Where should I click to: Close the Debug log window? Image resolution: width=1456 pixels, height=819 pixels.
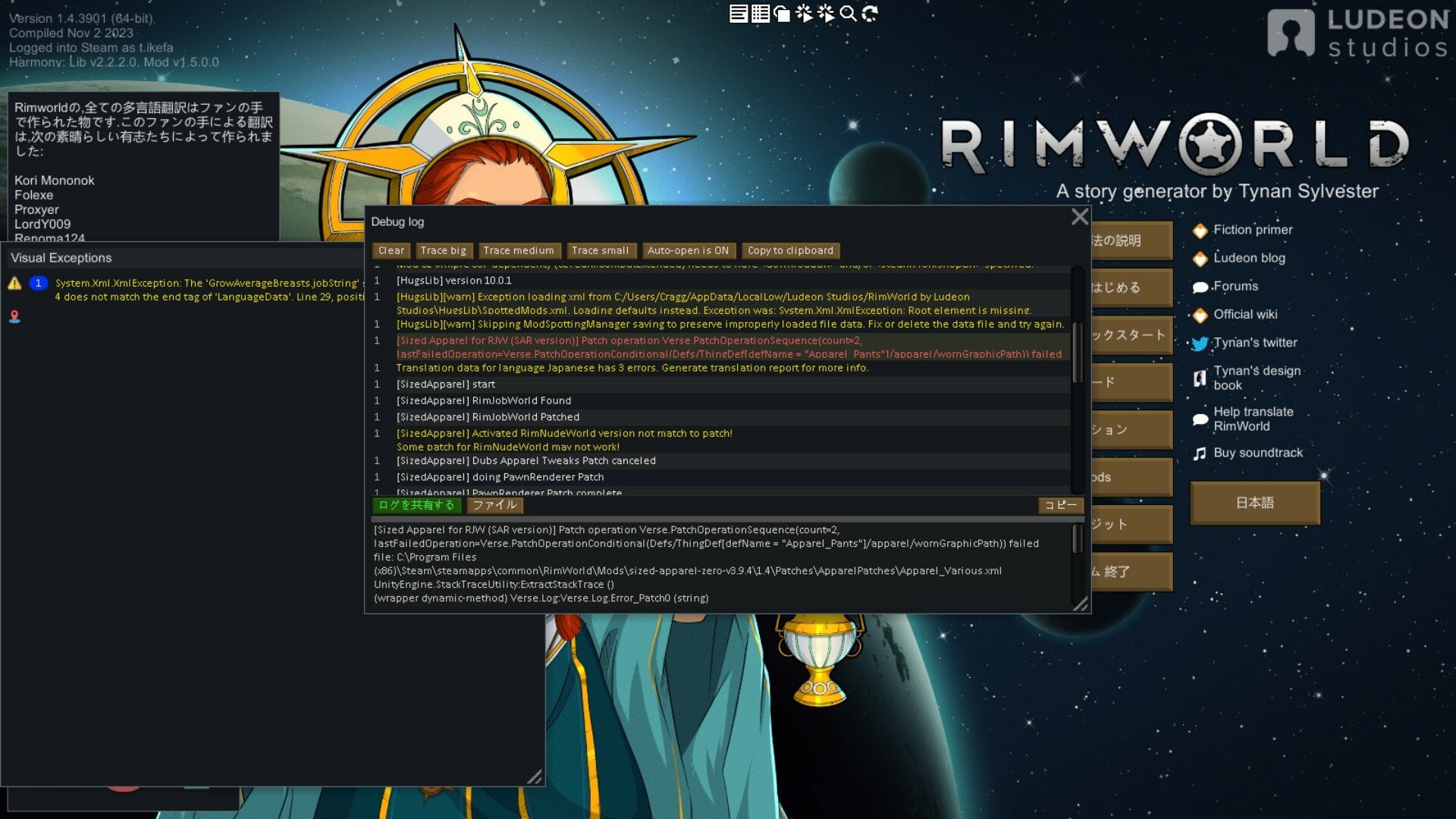(1080, 217)
